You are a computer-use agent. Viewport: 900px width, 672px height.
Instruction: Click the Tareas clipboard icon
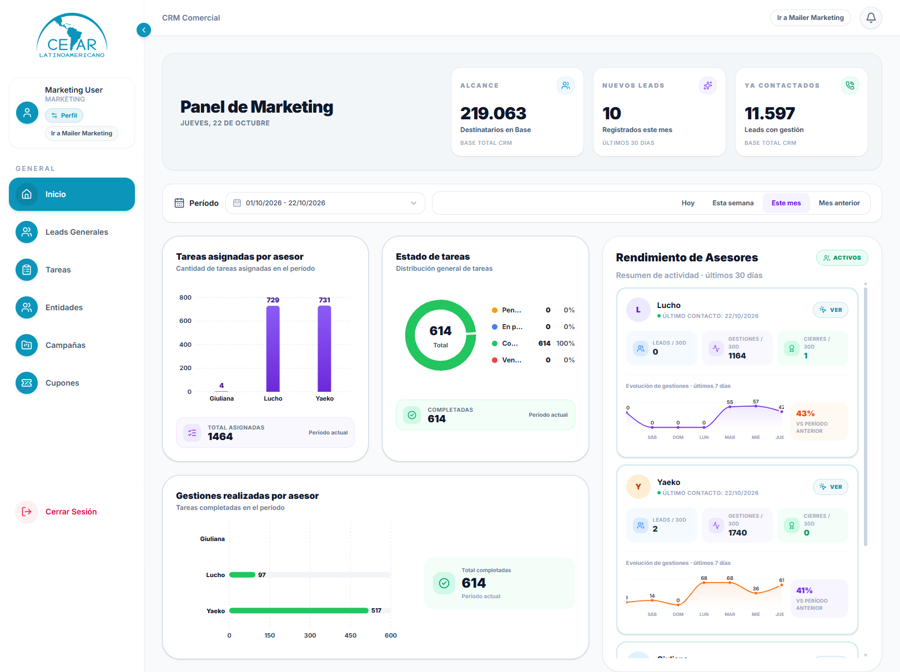(x=26, y=270)
